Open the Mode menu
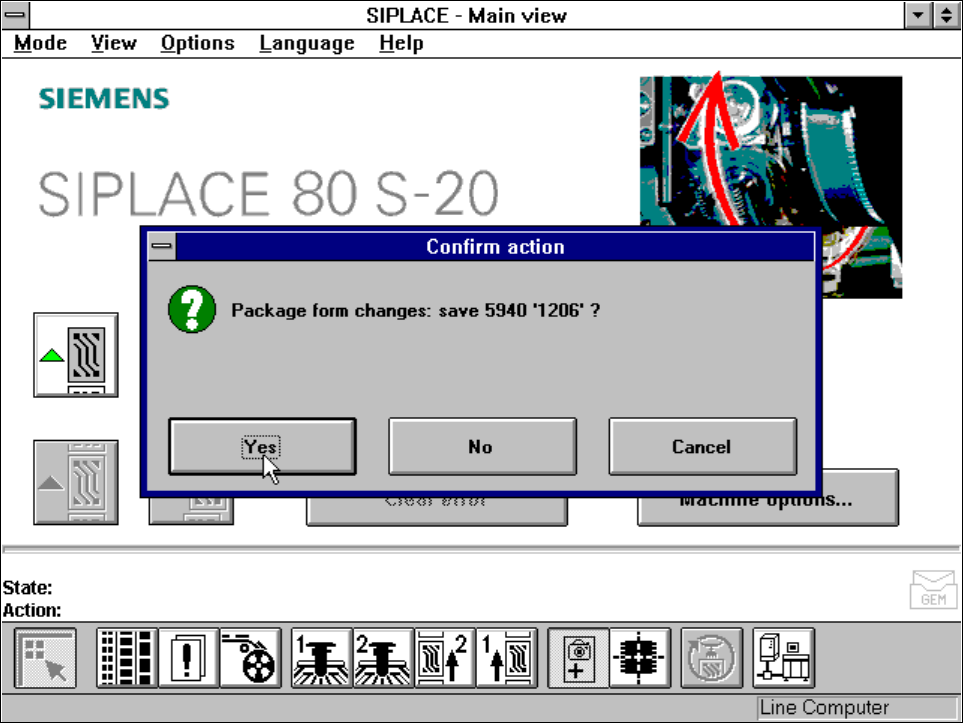Image resolution: width=963 pixels, height=723 pixels. pos(41,44)
